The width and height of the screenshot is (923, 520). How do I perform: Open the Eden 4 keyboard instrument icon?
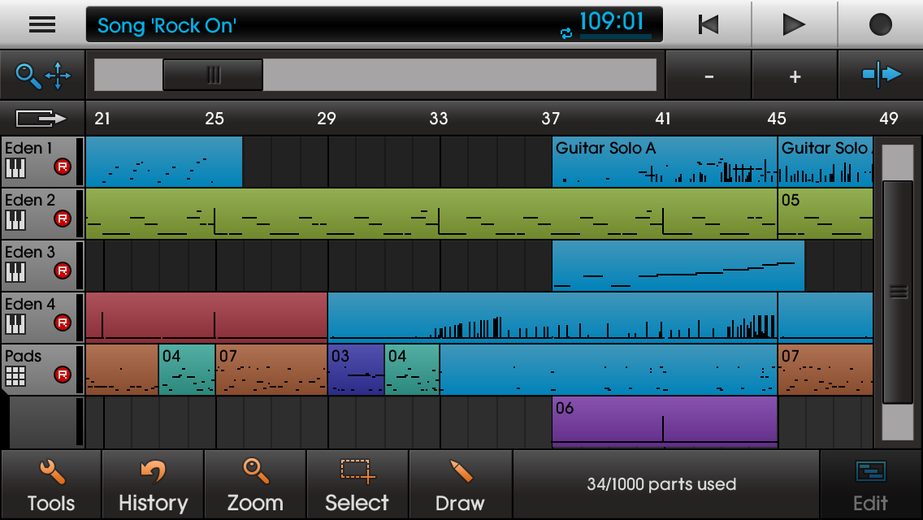(x=16, y=324)
